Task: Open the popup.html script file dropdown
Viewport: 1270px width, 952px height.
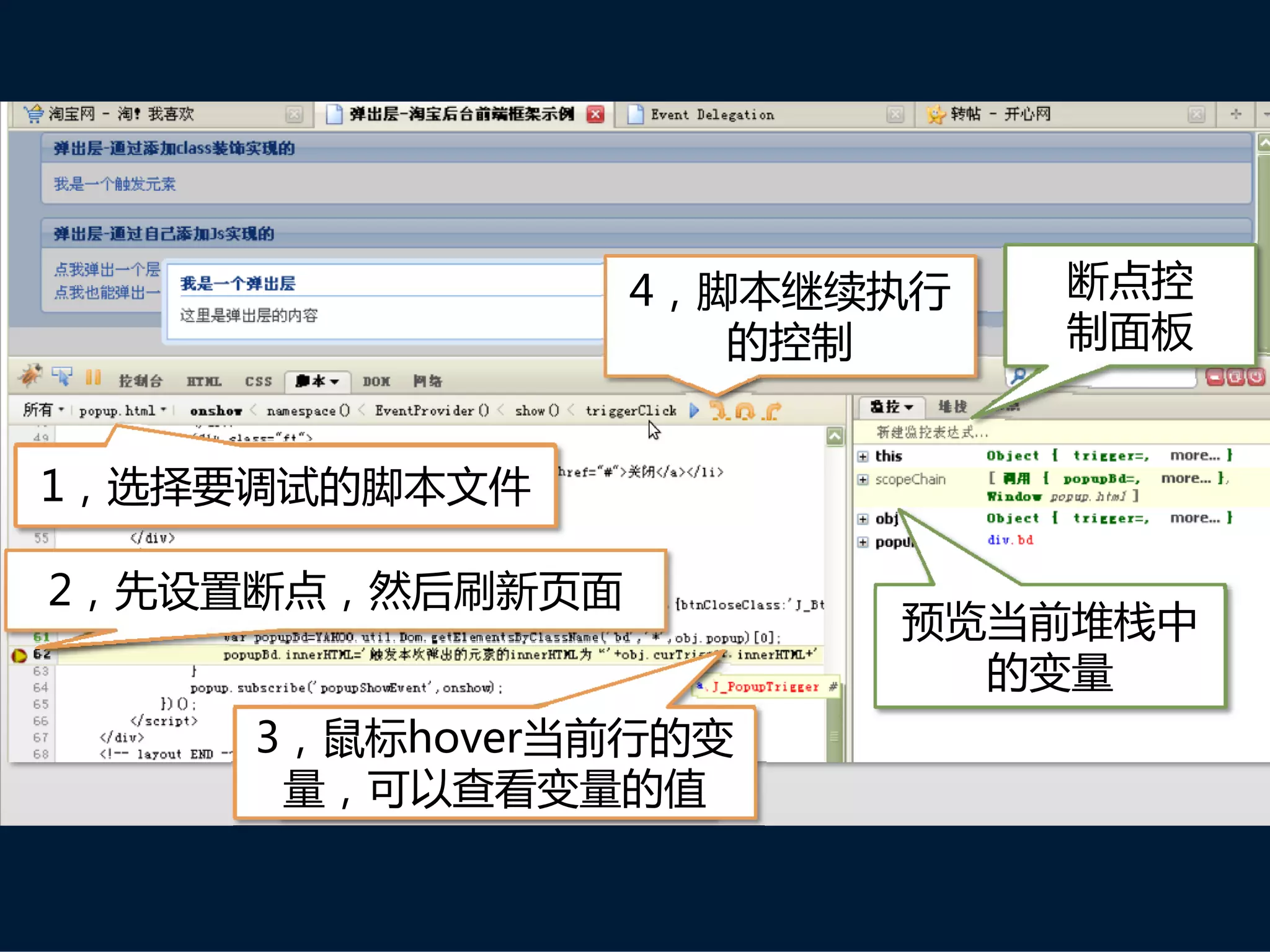Action: 123,410
